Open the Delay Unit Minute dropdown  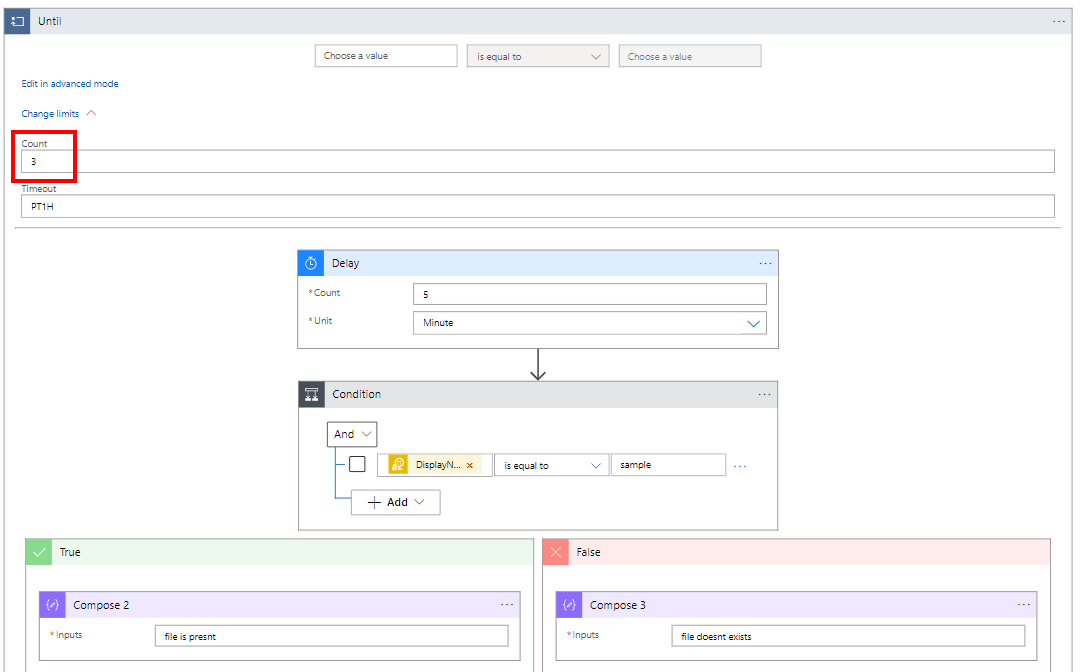(x=590, y=323)
